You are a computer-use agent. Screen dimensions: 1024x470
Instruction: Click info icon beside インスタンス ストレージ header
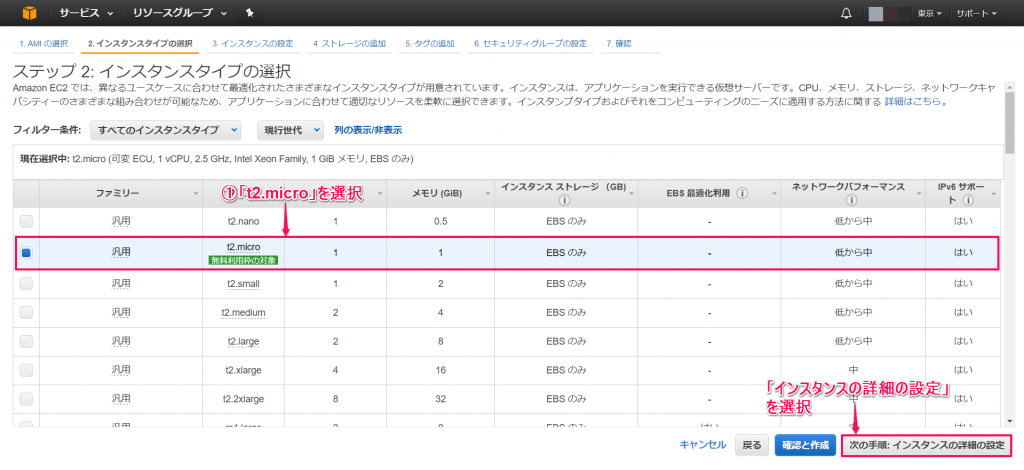coord(564,200)
